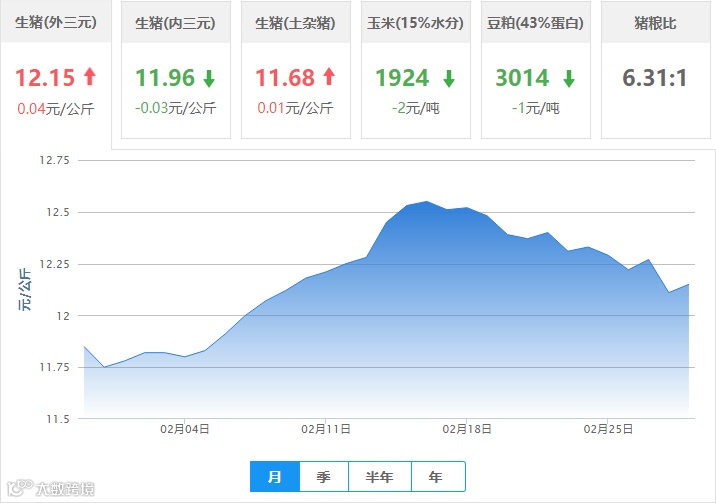Click the 12.75 y-axis label
The height and width of the screenshot is (503, 716).
click(54, 160)
